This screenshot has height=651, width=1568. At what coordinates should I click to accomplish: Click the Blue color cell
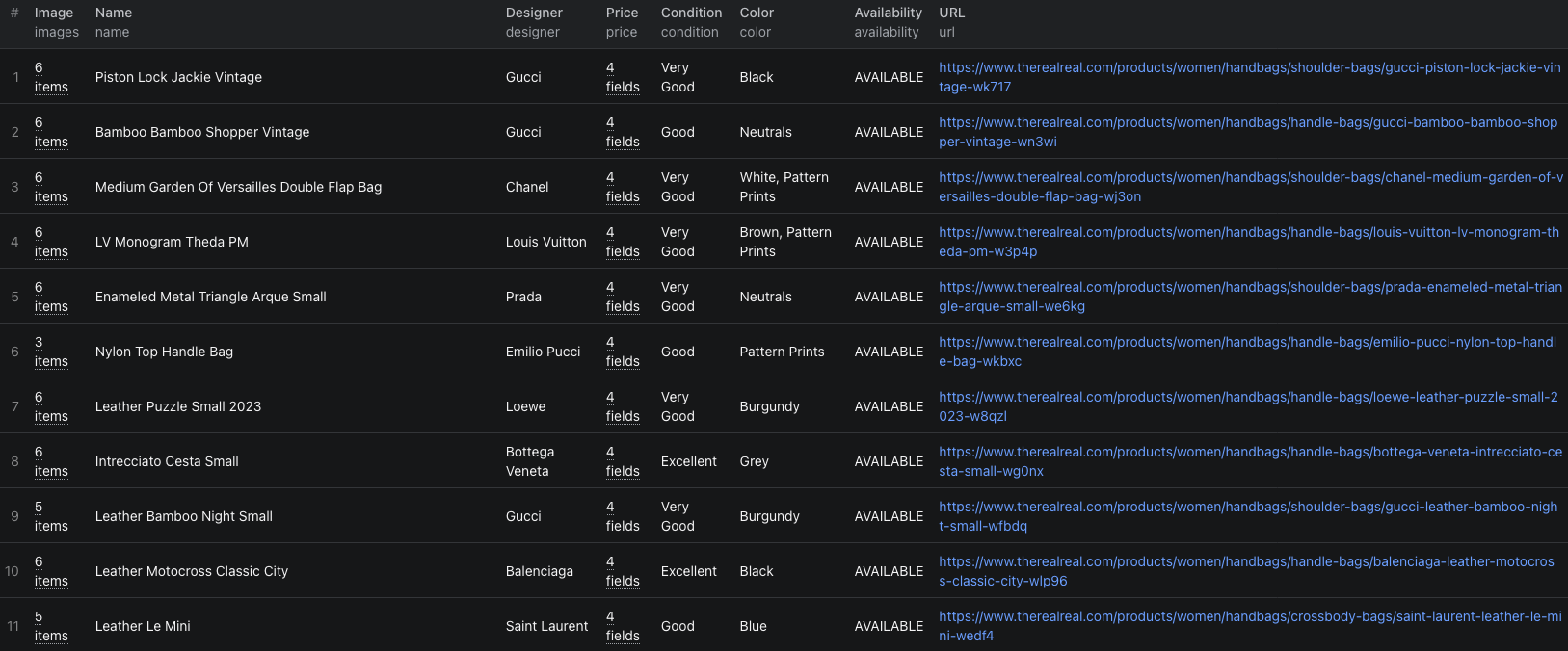[x=753, y=626]
